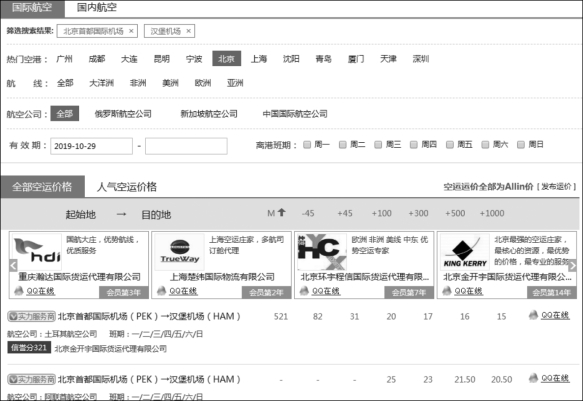Click the empty end date field
583x401 pixels.
pos(186,146)
